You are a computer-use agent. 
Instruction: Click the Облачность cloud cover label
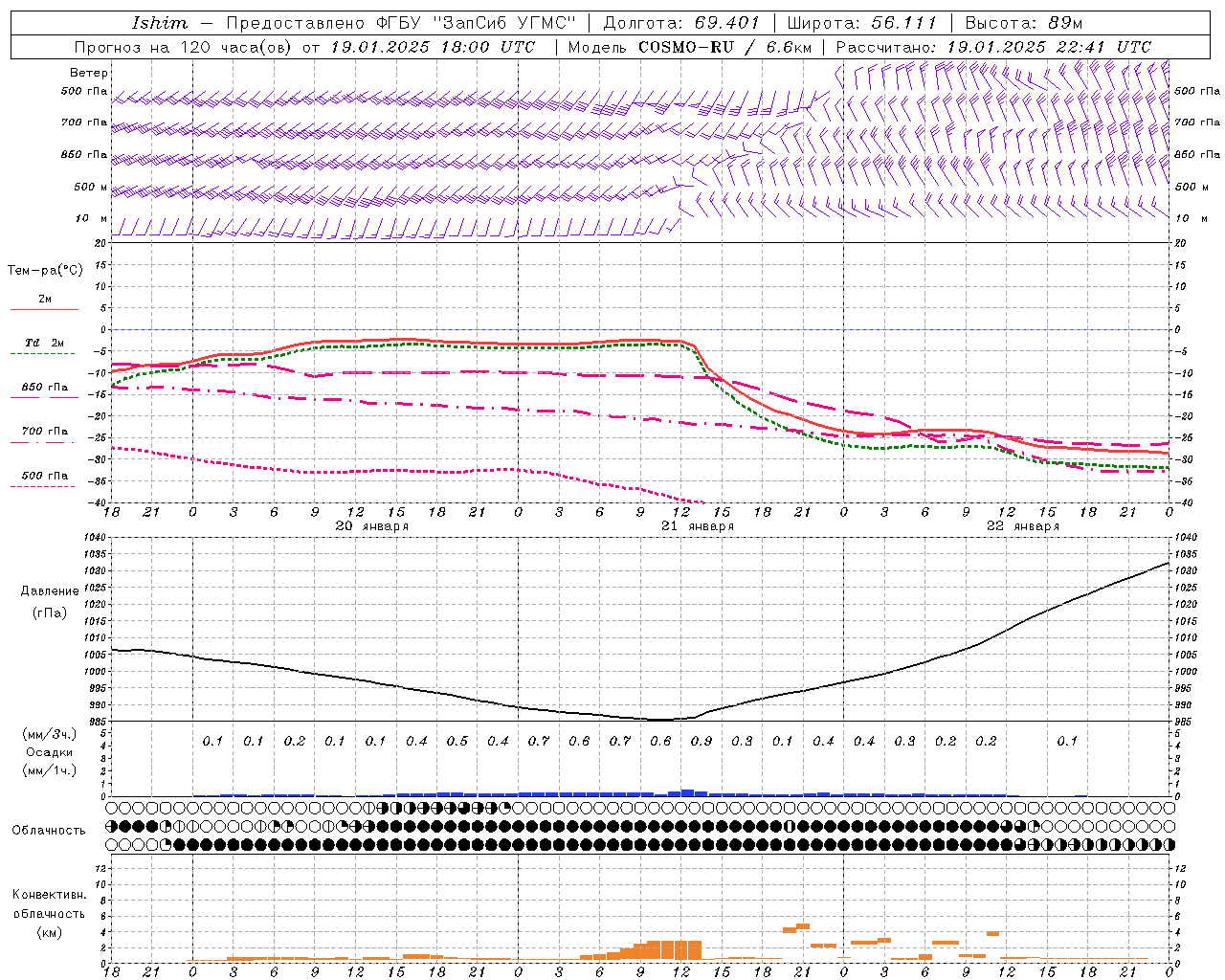pyautogui.click(x=49, y=831)
